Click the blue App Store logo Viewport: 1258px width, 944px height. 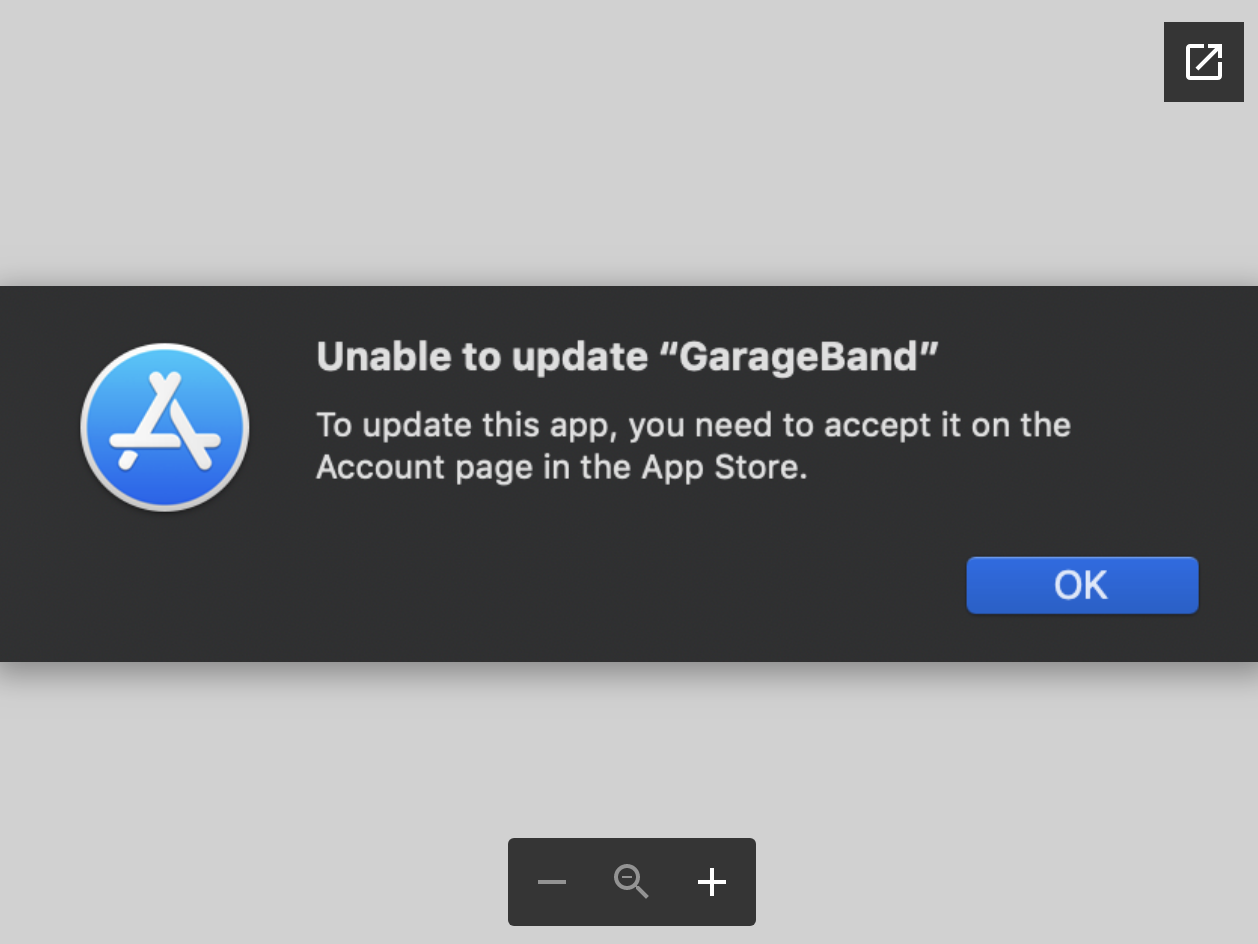165,427
